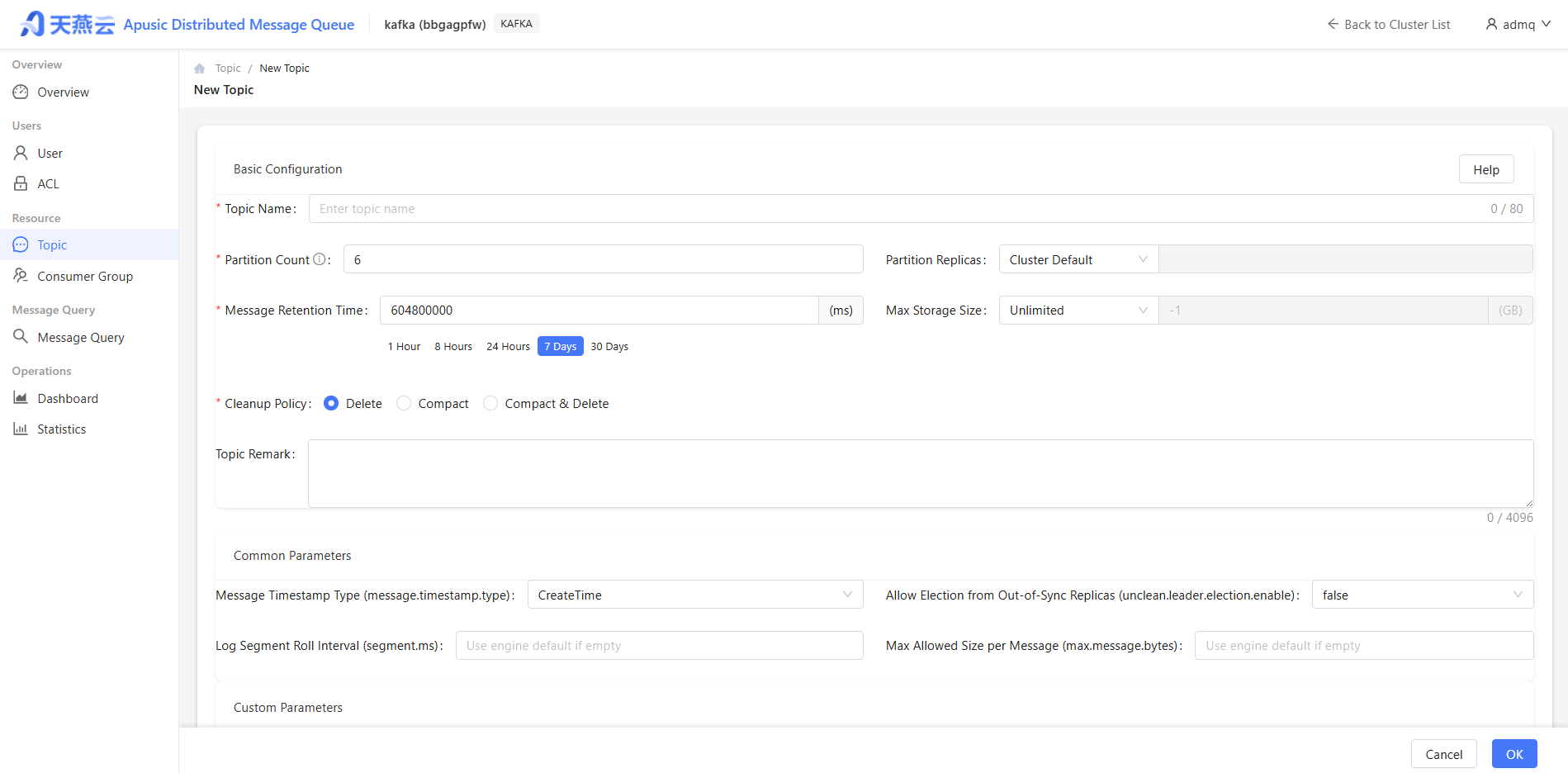
Task: Click the breadcrumb home icon
Action: point(199,69)
